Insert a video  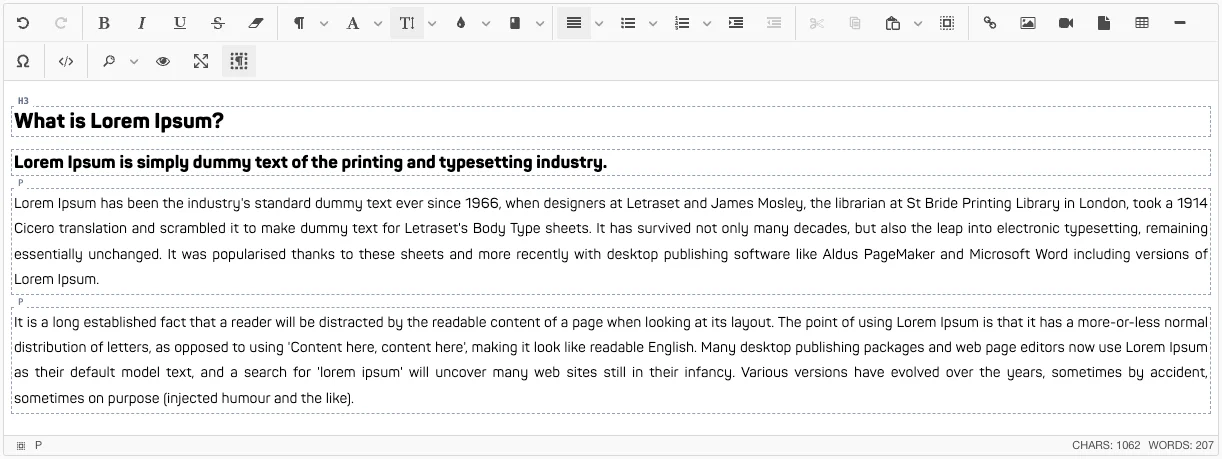pos(1066,23)
